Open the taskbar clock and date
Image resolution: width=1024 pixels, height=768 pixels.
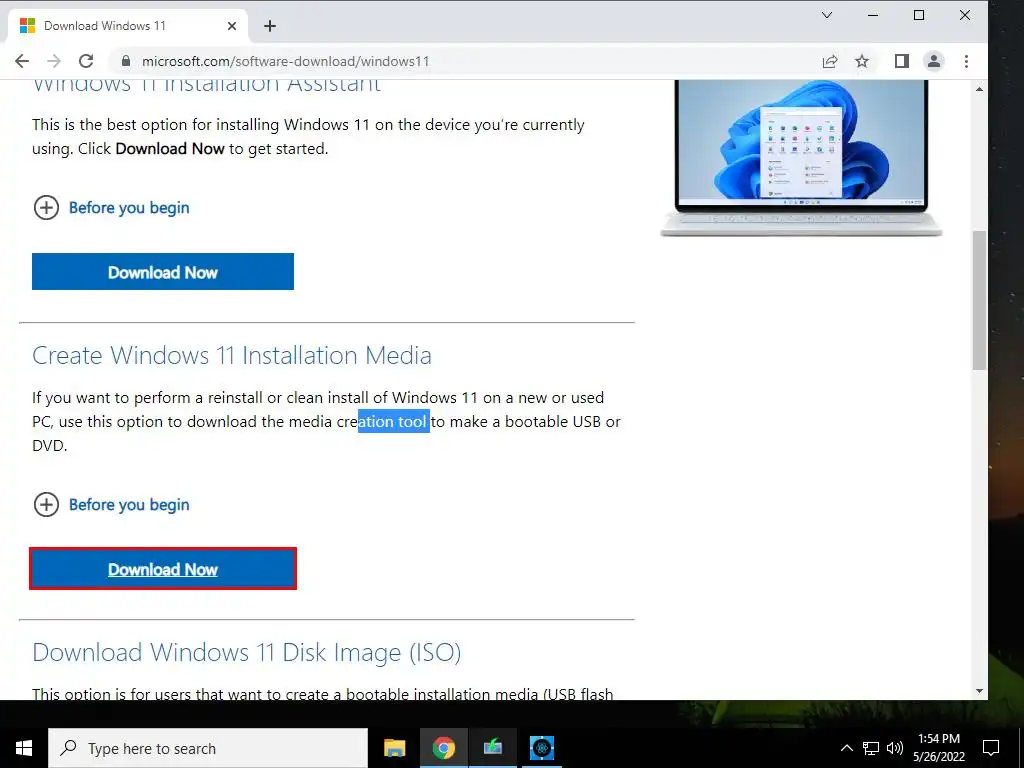point(939,748)
